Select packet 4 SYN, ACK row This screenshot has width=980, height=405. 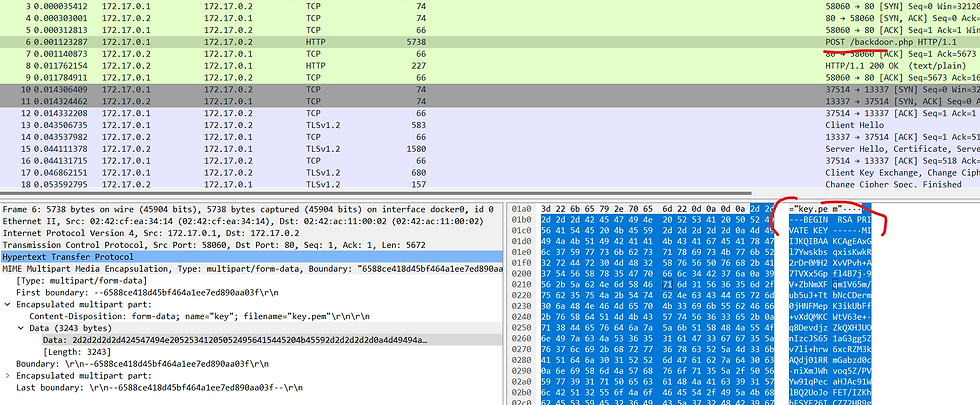pyautogui.click(x=490, y=18)
